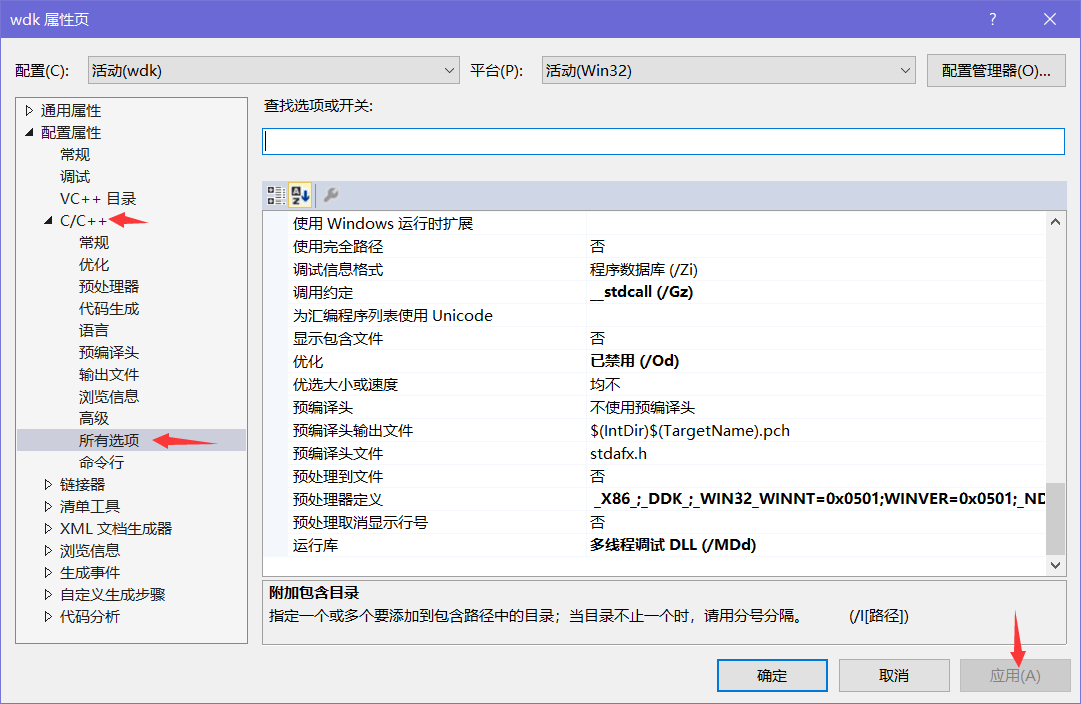This screenshot has width=1081, height=704.
Task: Select 输出文件 in the tree
Action: pos(109,375)
